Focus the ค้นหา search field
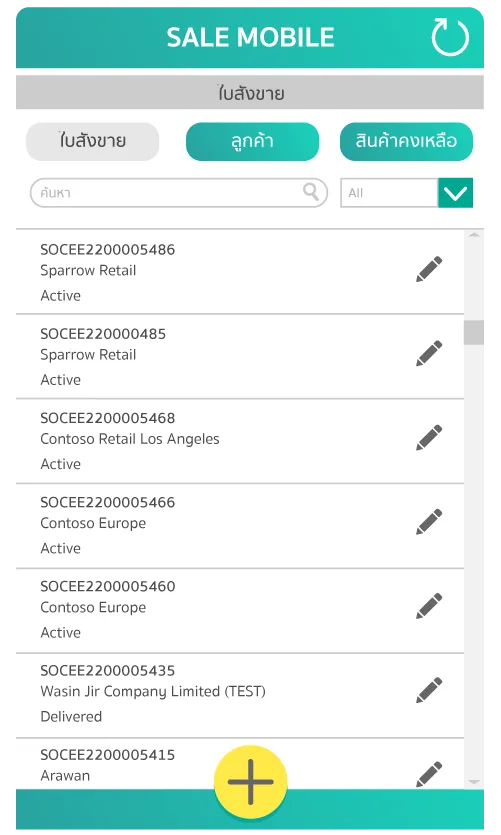The height and width of the screenshot is (835, 501). coord(178,192)
